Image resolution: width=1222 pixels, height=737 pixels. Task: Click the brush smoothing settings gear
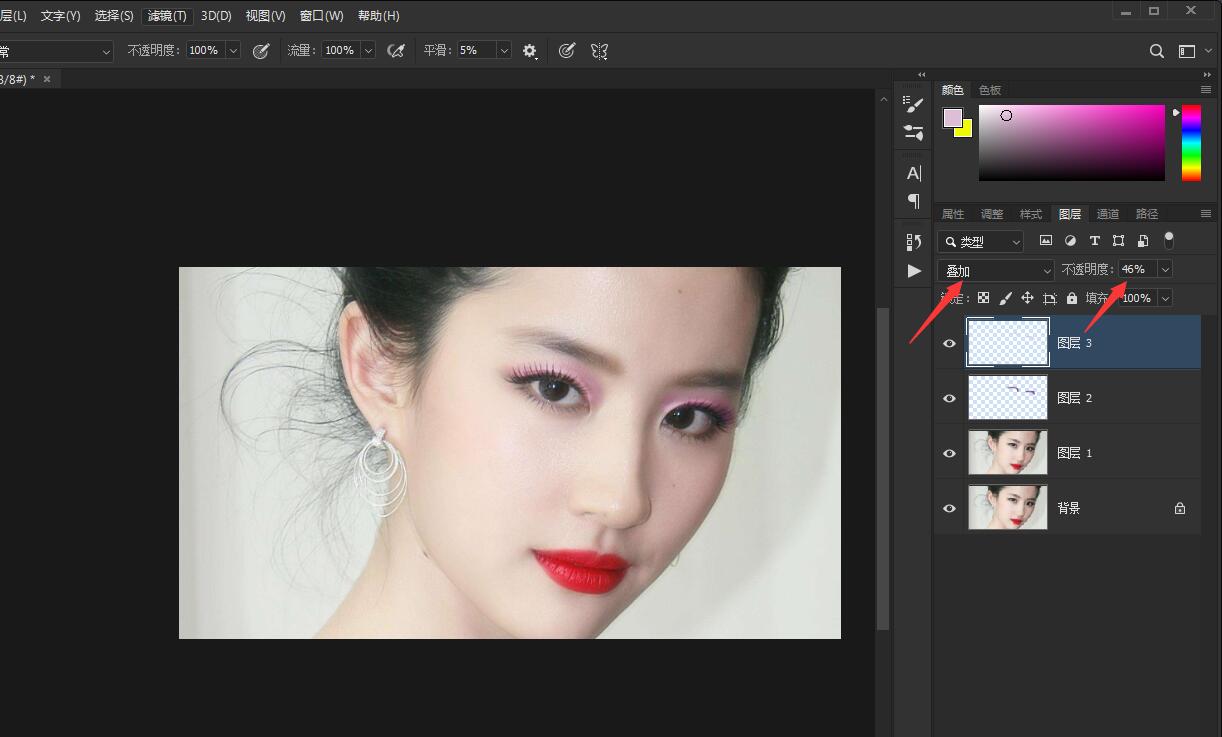click(x=529, y=50)
